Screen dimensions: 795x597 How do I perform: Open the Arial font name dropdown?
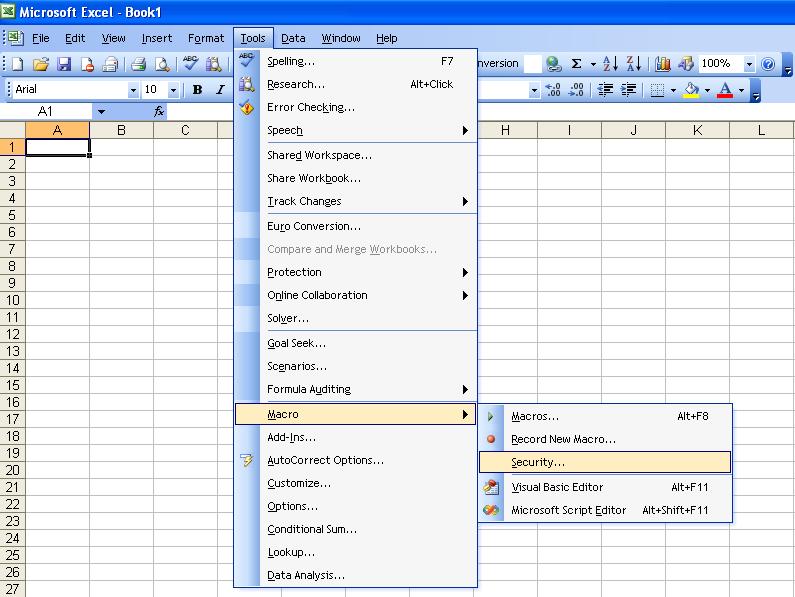click(133, 90)
